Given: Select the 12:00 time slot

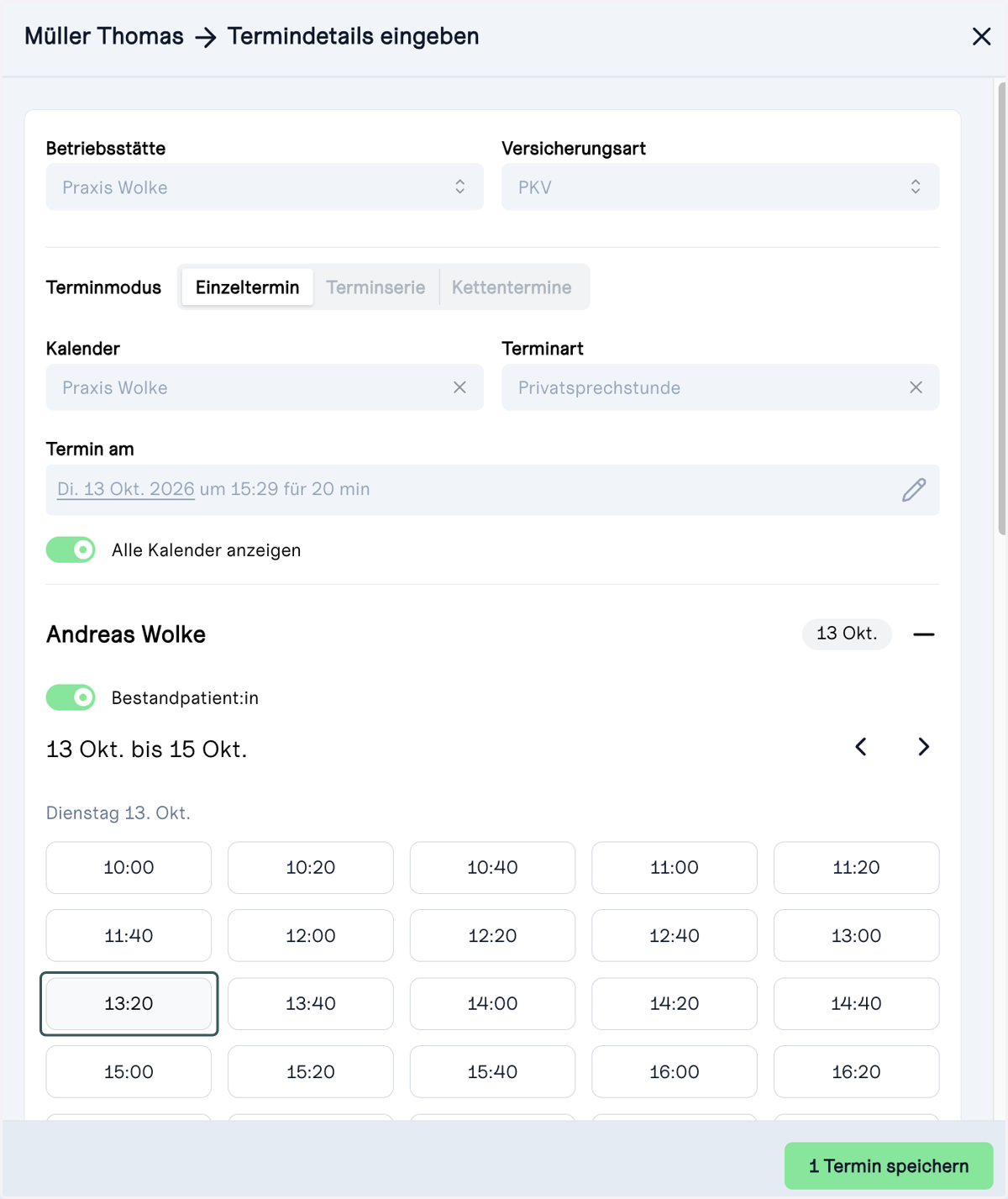Looking at the screenshot, I should pyautogui.click(x=311, y=936).
